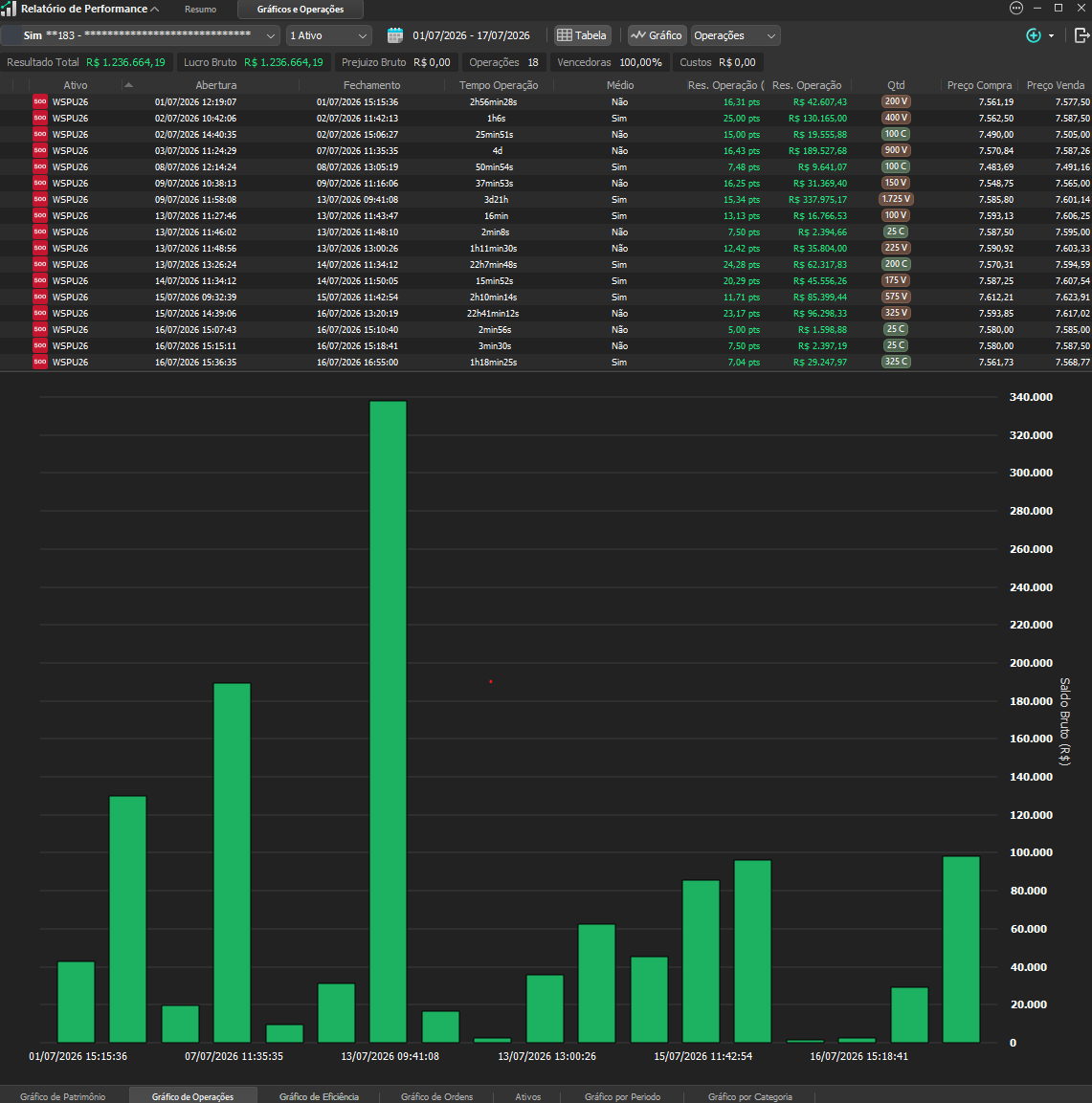Switch to the Resumo tab
1092x1103 pixels.
pos(201,10)
